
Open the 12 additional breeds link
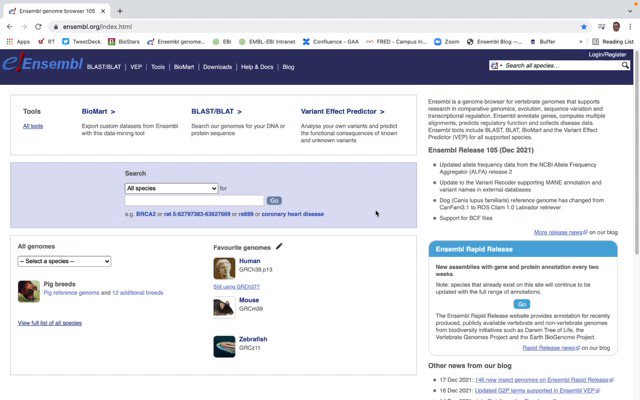pyautogui.click(x=138, y=293)
